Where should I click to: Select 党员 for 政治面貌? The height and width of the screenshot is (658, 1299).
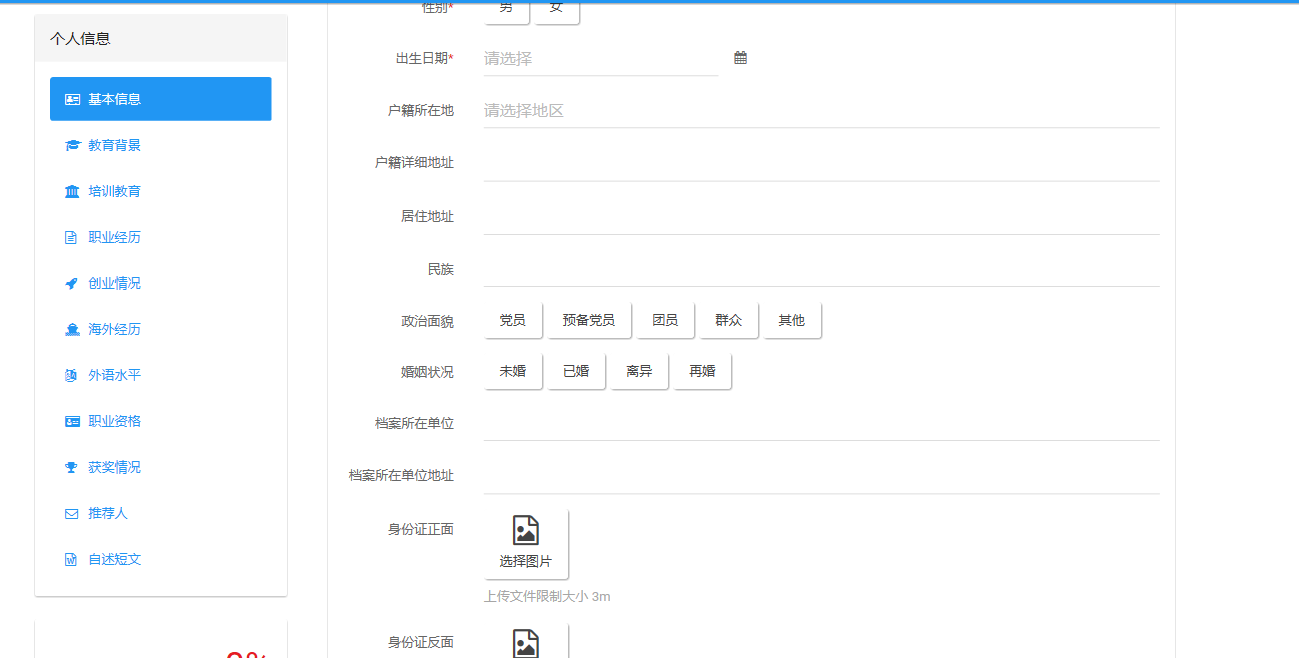pos(513,320)
